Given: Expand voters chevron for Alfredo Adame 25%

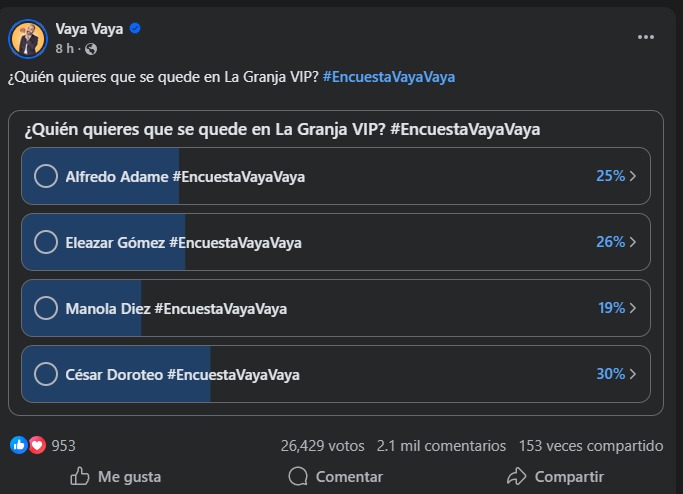Looking at the screenshot, I should point(633,176).
